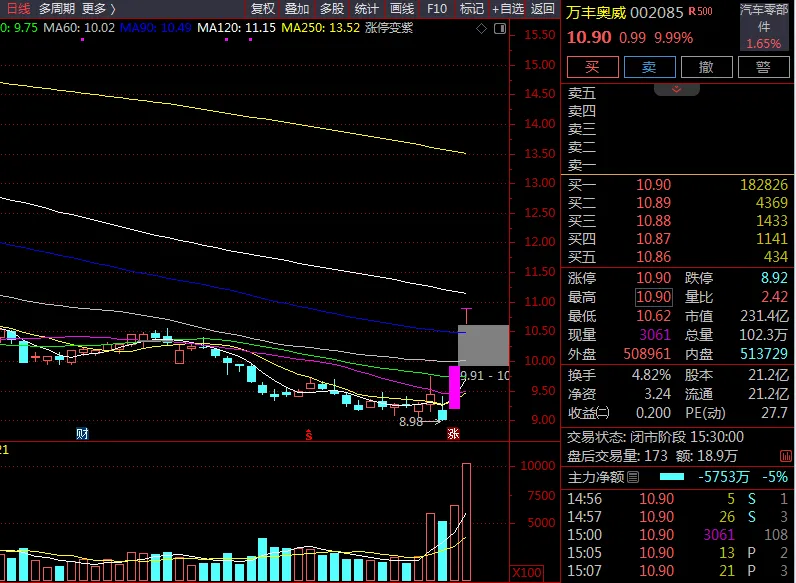Viewport: 796px width, 583px height.
Task: Open the 统计 statistics tool
Action: [367, 9]
